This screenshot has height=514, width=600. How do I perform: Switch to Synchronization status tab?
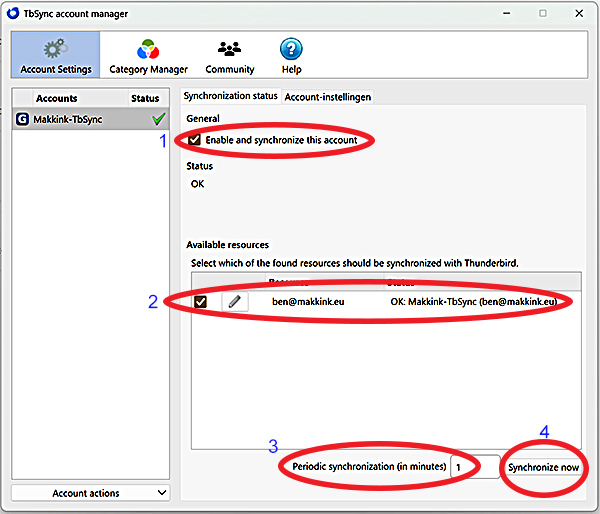click(x=230, y=96)
